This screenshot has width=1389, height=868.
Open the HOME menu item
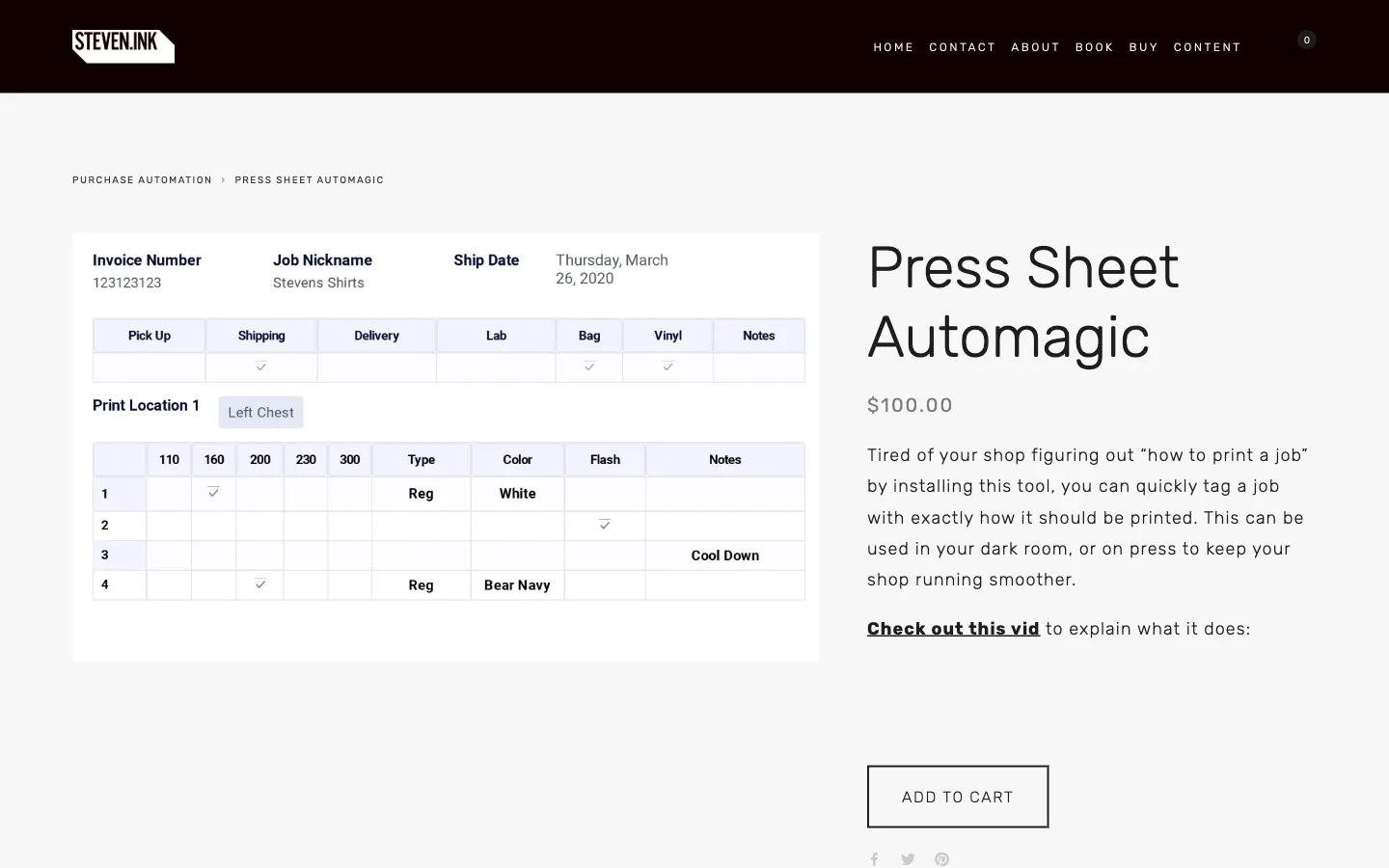pos(893,47)
